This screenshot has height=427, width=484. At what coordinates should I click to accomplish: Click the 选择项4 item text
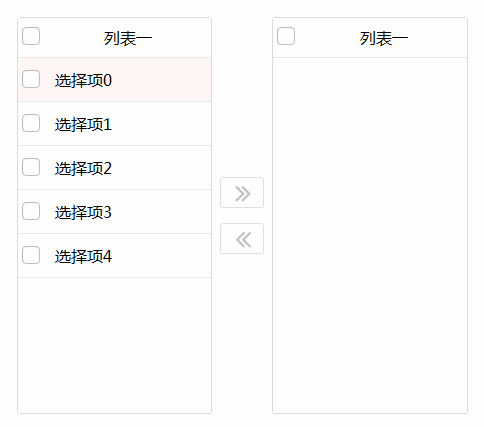pyautogui.click(x=83, y=256)
